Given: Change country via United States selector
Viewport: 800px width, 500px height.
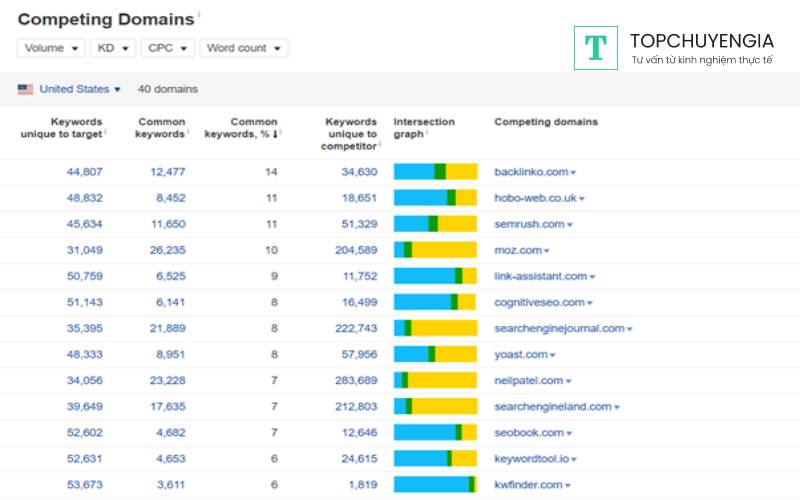Looking at the screenshot, I should [x=79, y=89].
